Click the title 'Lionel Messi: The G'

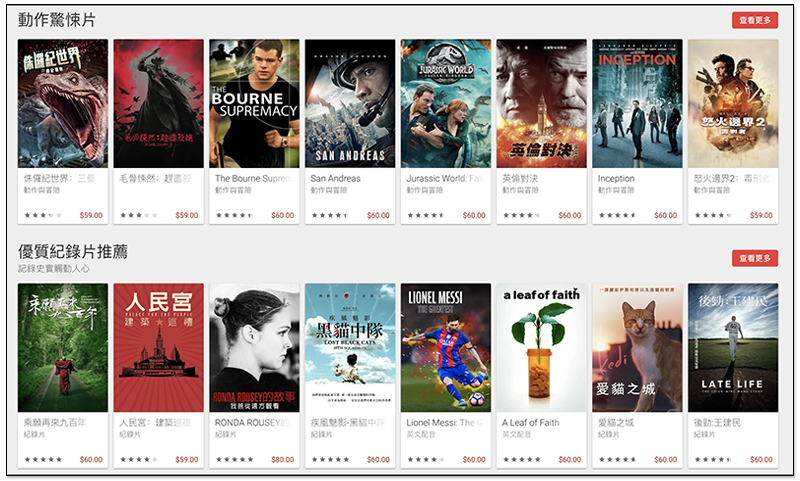coord(445,422)
